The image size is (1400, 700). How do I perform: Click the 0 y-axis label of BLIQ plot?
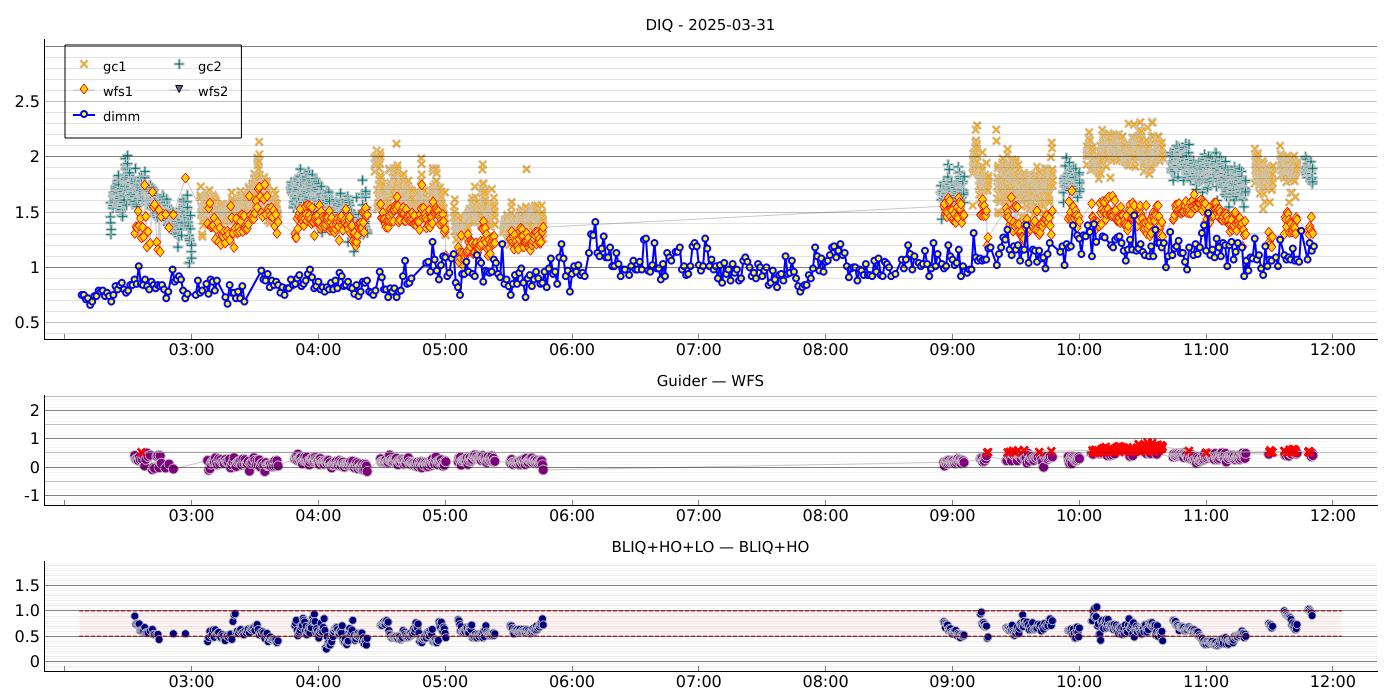pos(33,662)
